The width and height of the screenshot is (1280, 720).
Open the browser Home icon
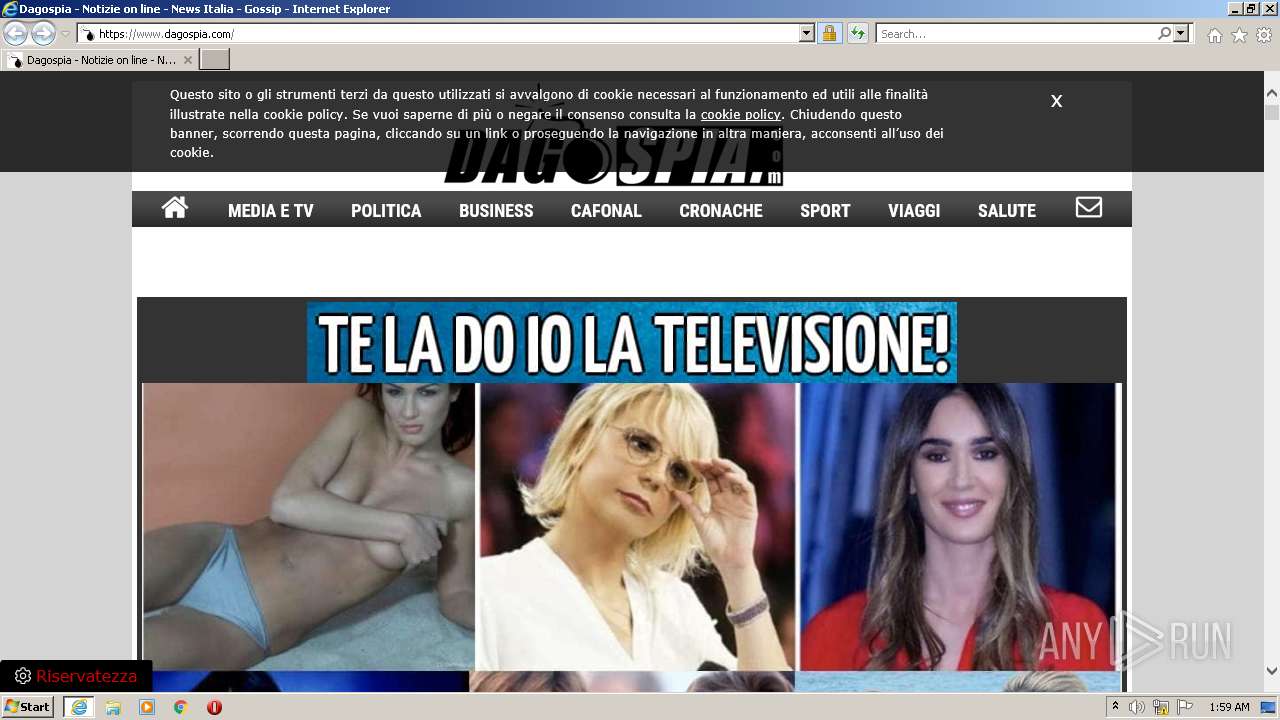pos(1214,35)
